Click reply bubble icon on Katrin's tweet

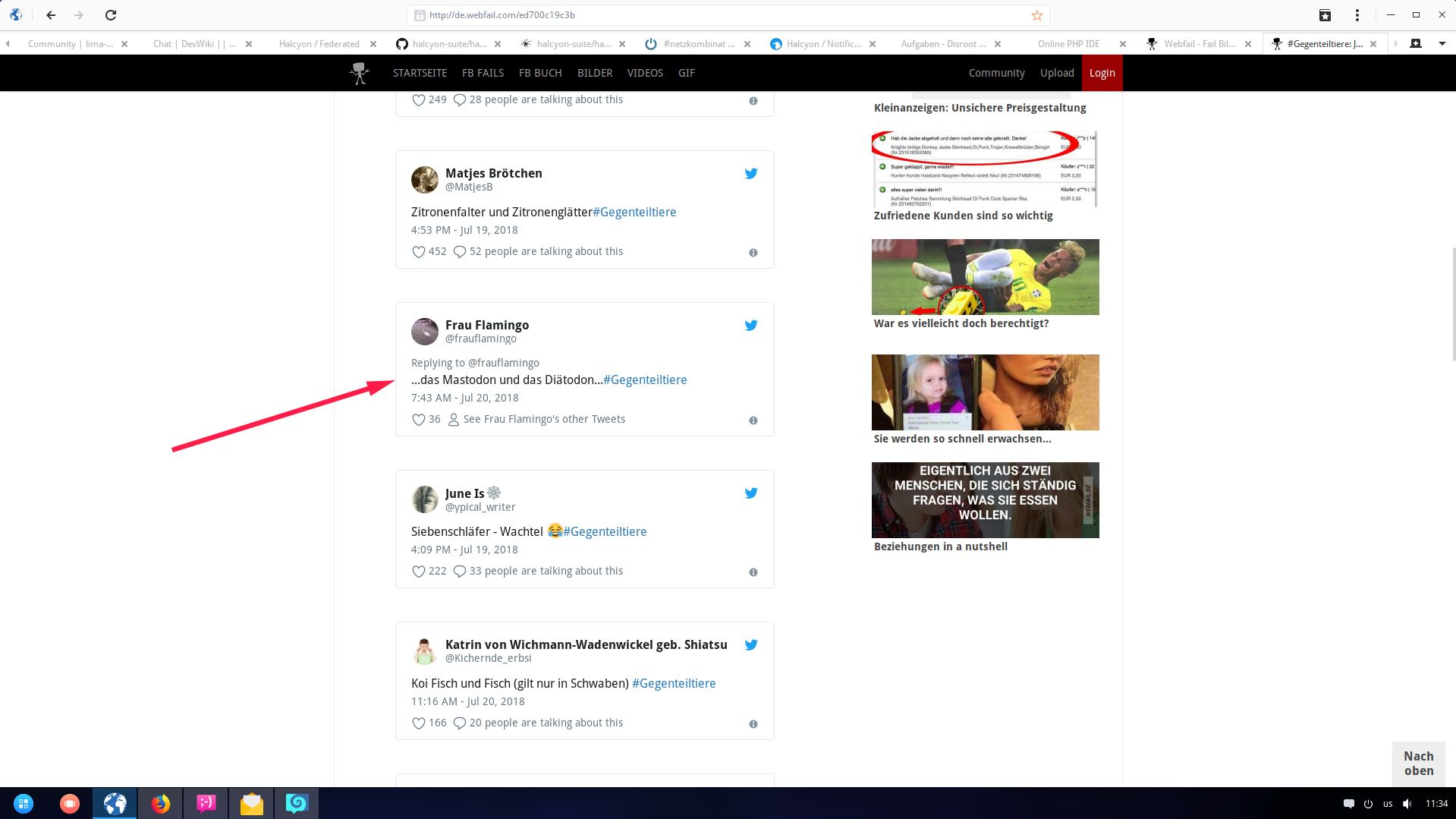pos(459,723)
